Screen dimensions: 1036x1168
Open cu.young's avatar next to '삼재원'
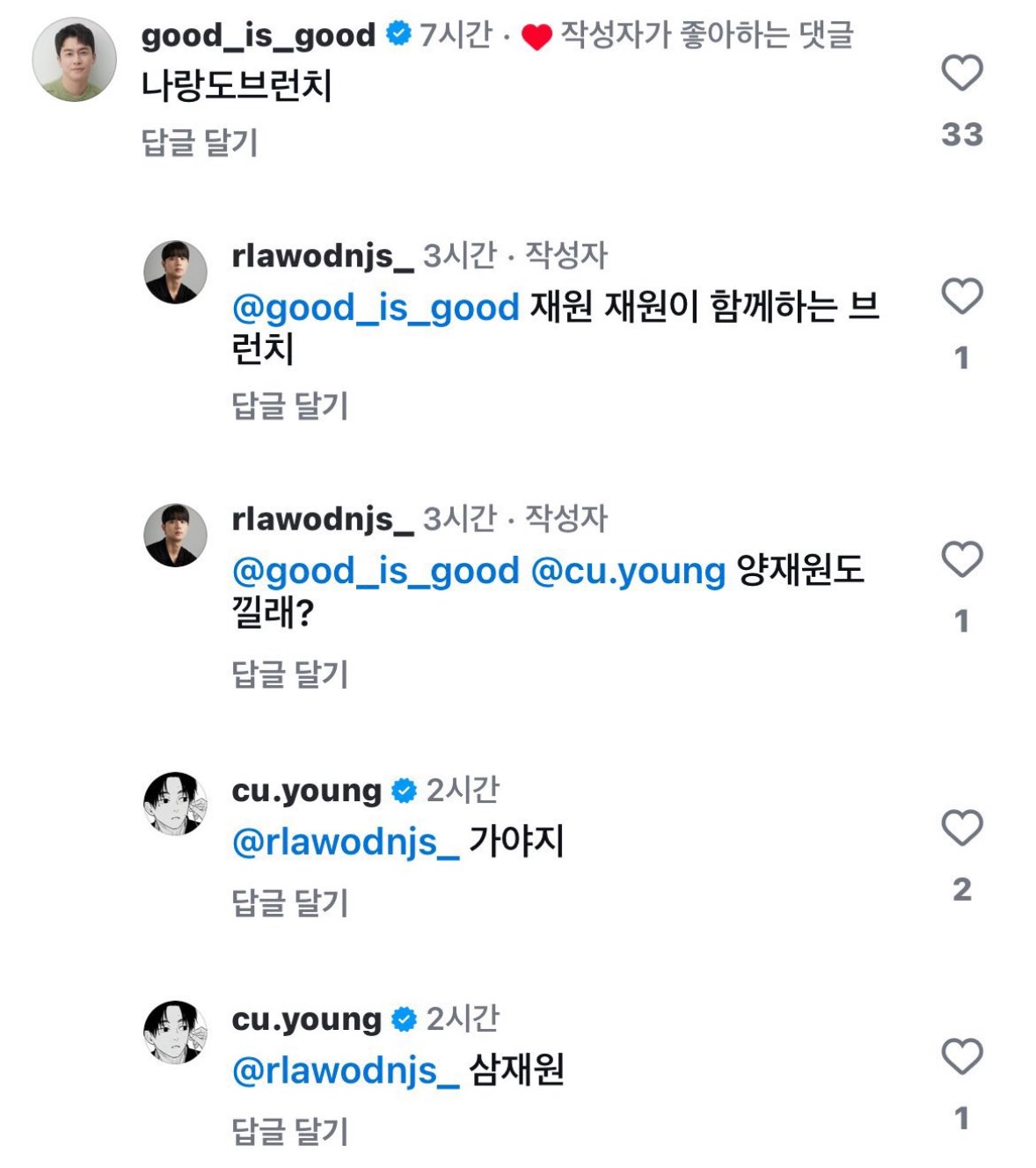coord(176,1033)
